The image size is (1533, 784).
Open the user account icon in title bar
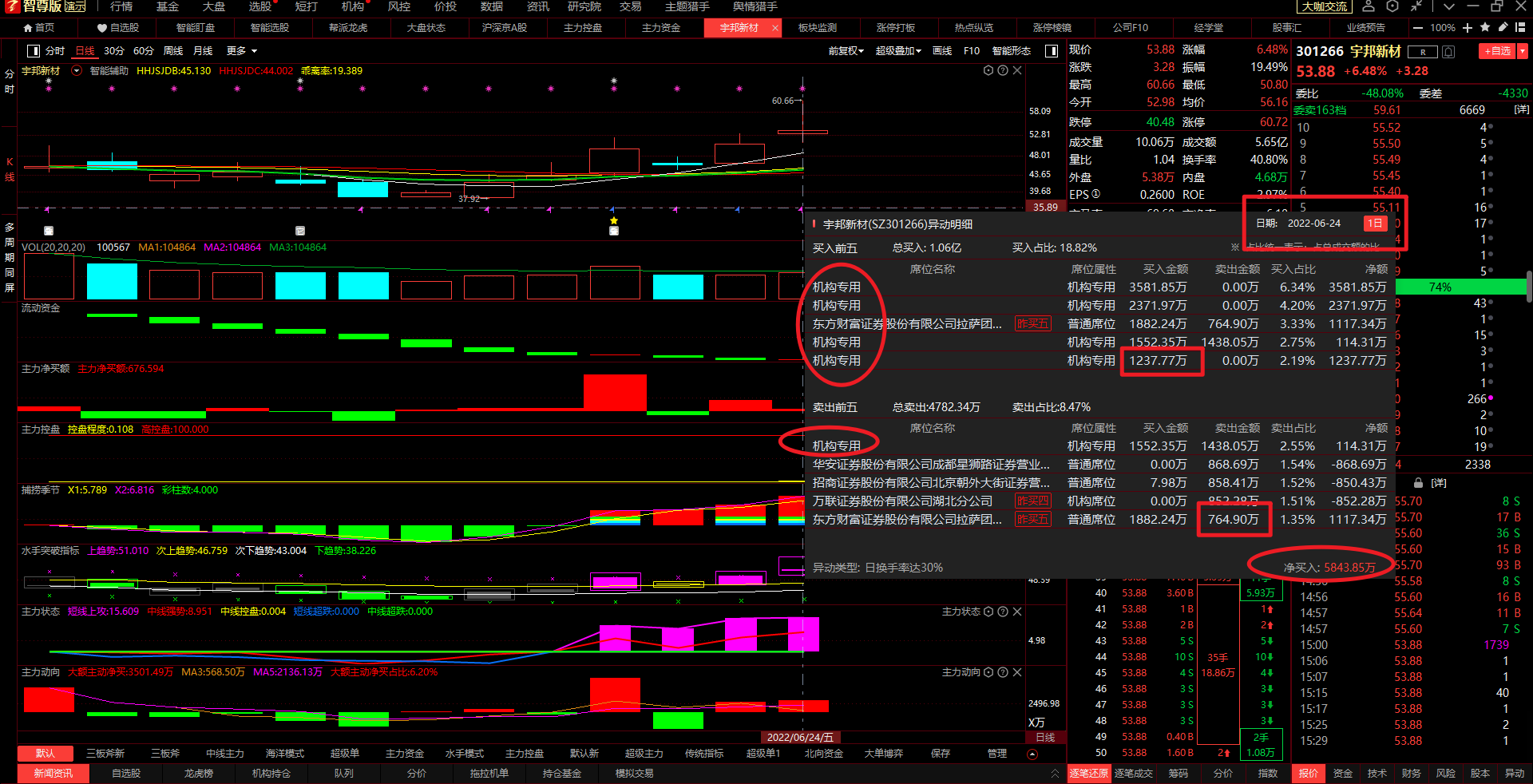click(x=1369, y=6)
